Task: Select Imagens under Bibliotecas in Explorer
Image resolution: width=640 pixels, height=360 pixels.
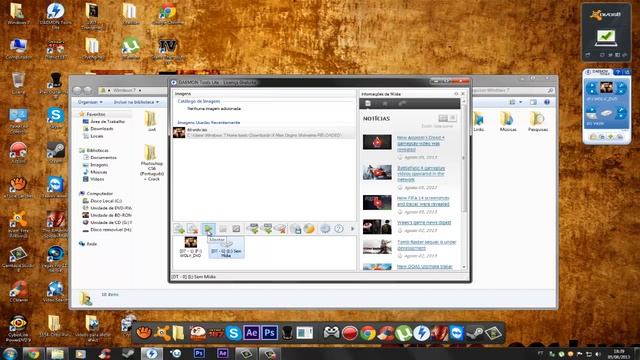Action: coord(96,165)
